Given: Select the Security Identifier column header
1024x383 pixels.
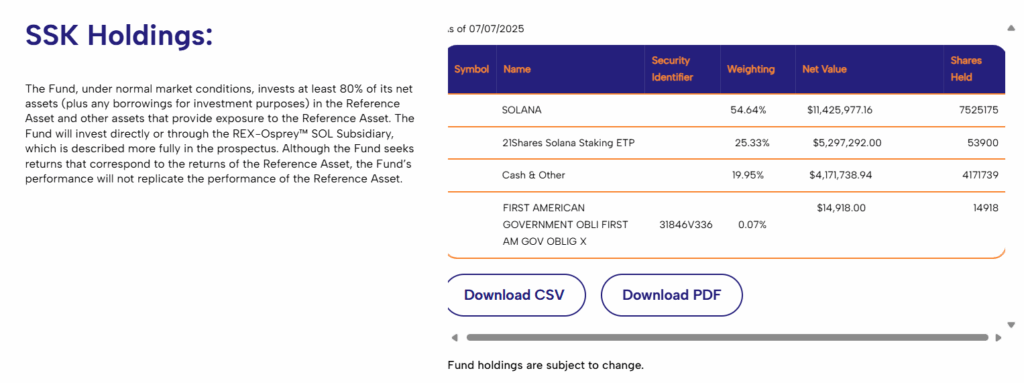Looking at the screenshot, I should coord(671,69).
